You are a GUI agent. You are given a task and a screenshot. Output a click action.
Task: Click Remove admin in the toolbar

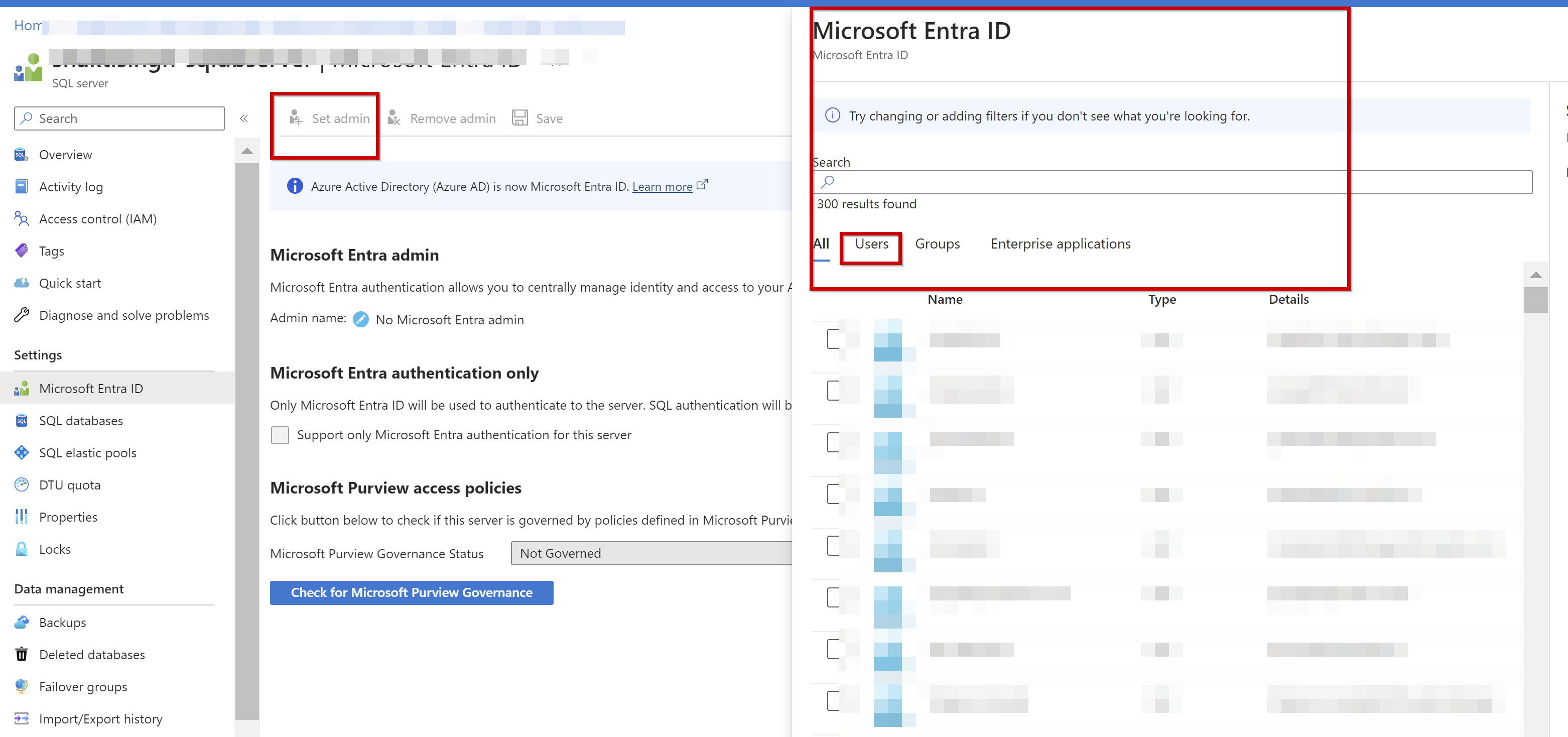pos(452,118)
